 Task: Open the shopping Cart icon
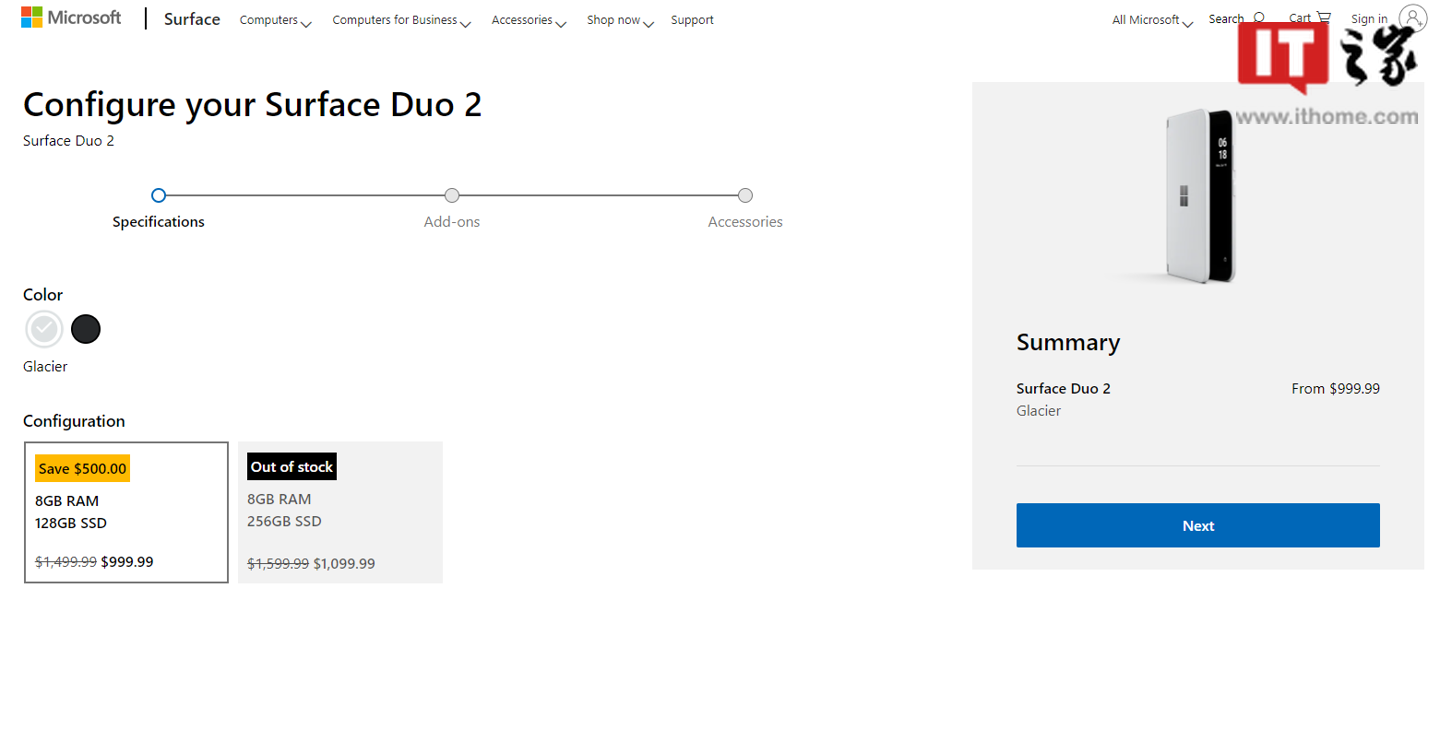click(x=1324, y=17)
